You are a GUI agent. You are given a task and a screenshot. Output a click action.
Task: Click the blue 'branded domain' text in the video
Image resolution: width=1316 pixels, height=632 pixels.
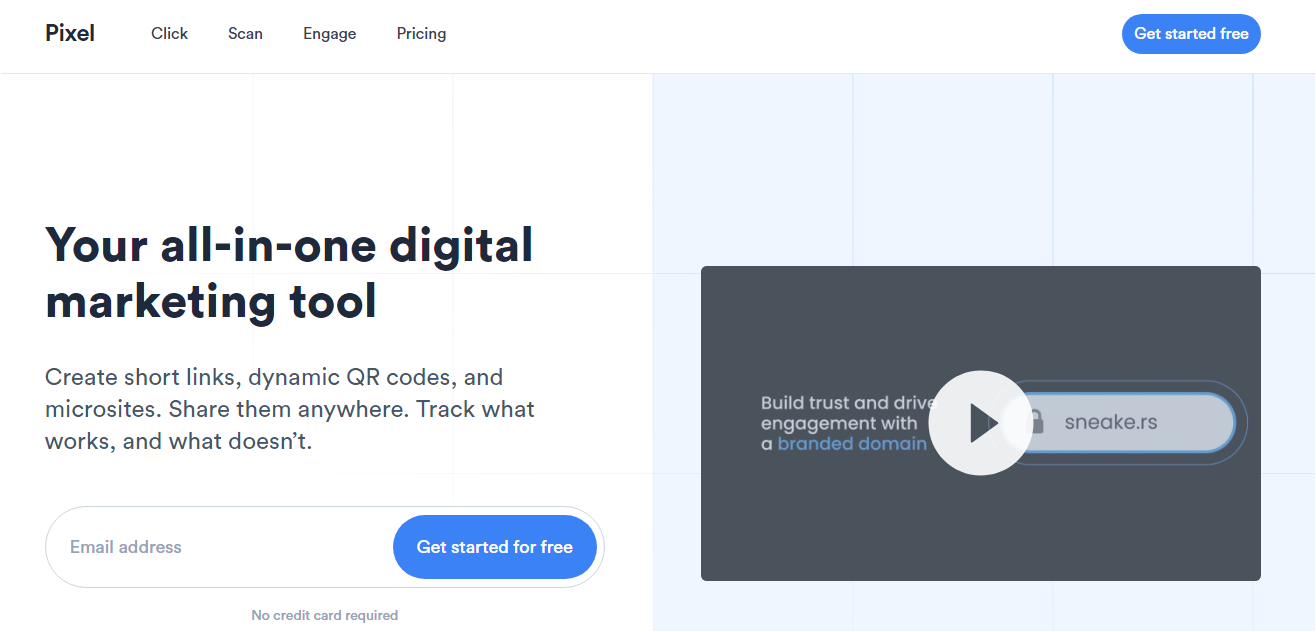click(x=852, y=444)
